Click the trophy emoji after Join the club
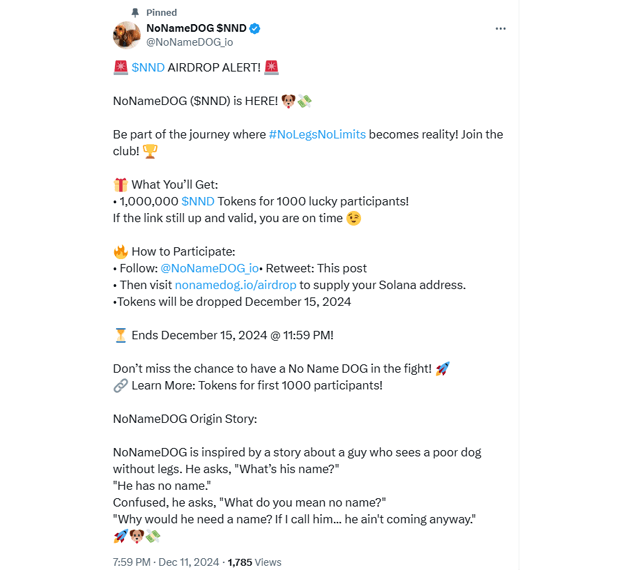This screenshot has height=570, width=640. [150, 152]
